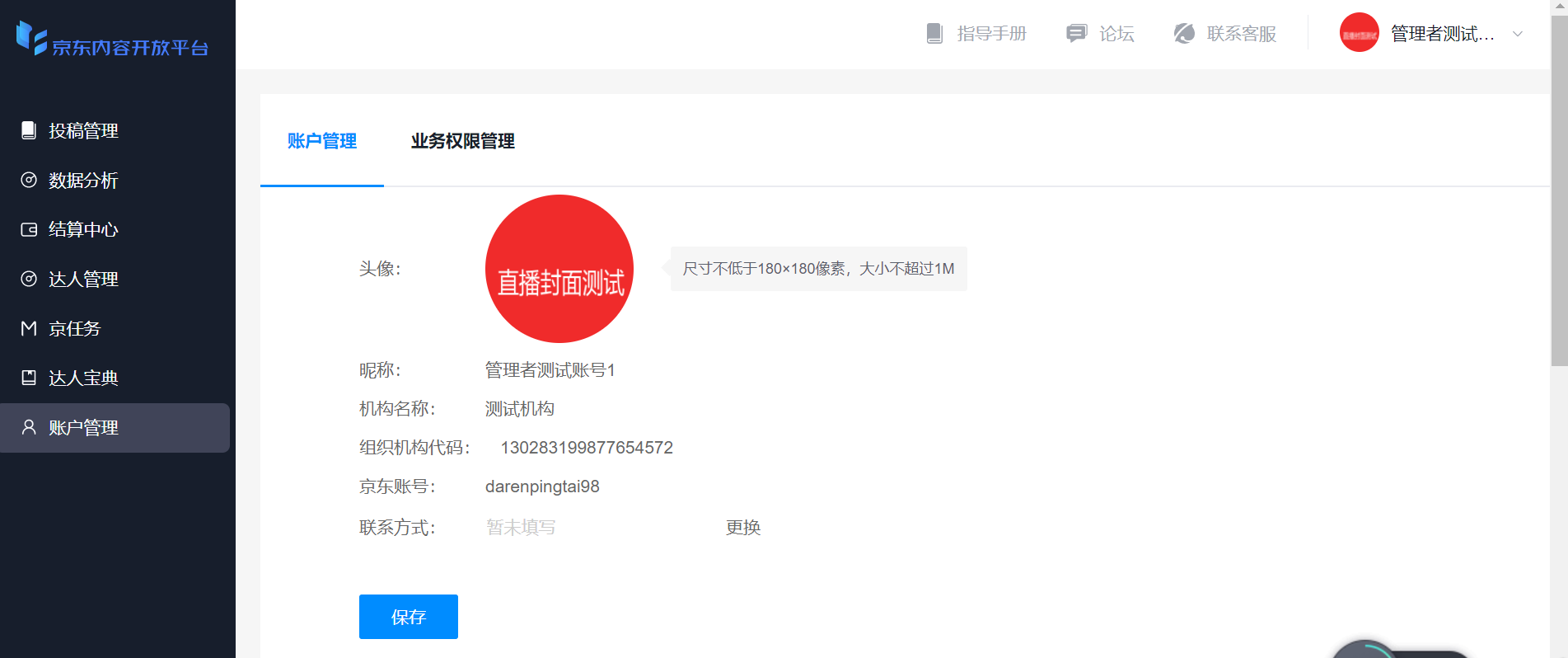Screen dimensions: 1568x658
Task: Expand the user dropdown arrow
Action: [1518, 34]
